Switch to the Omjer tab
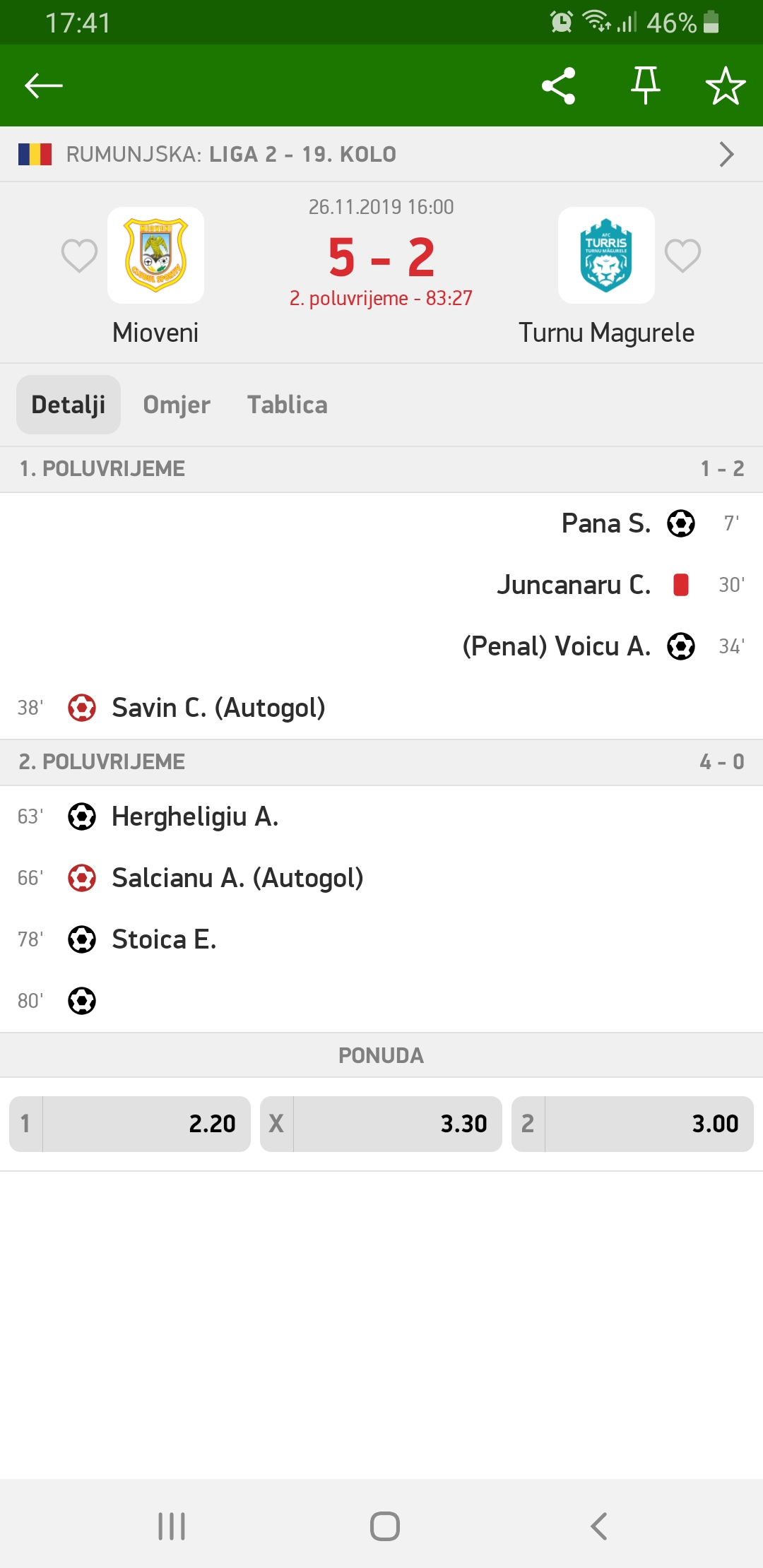The image size is (763, 1568). 177,405
